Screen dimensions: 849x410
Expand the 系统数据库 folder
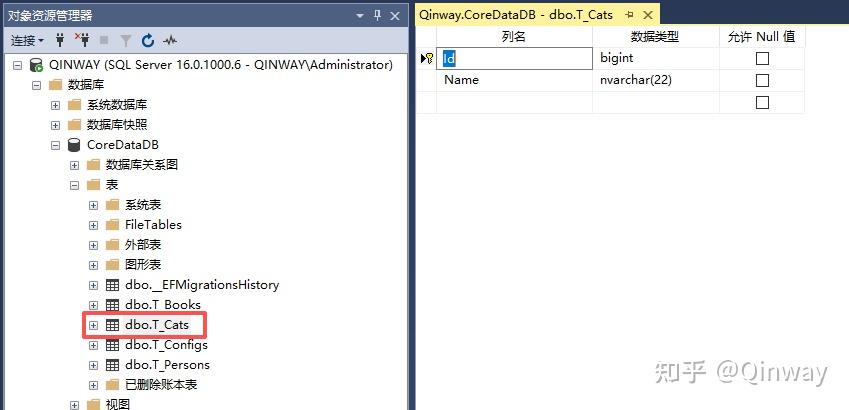click(55, 105)
